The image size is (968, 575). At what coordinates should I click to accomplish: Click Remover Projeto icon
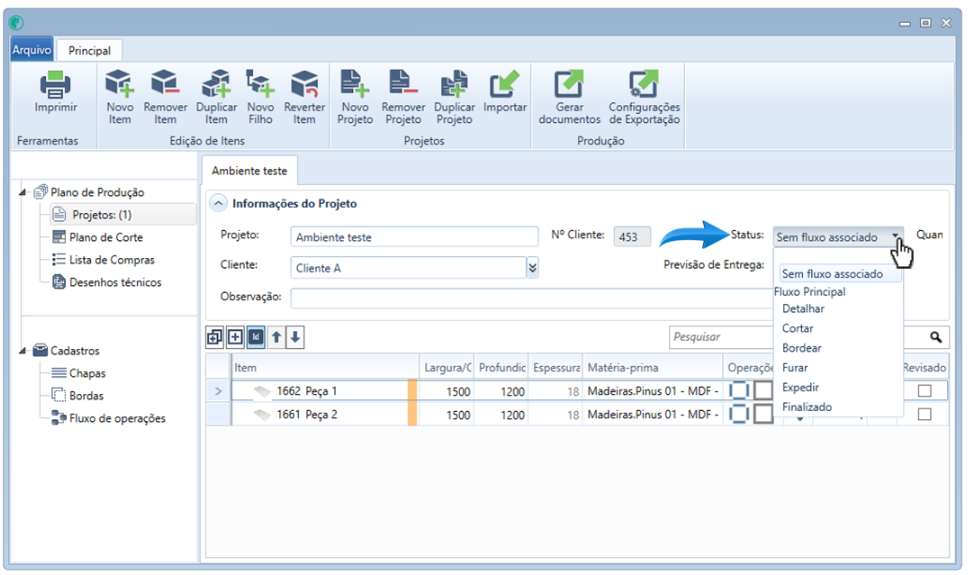403,84
